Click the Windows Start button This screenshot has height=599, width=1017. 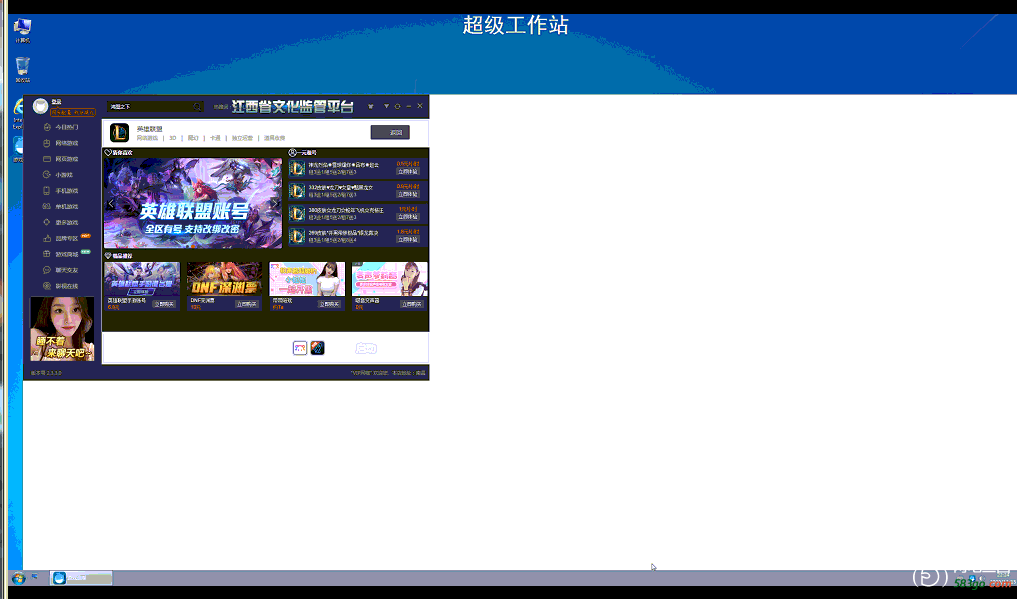pyautogui.click(x=18, y=578)
